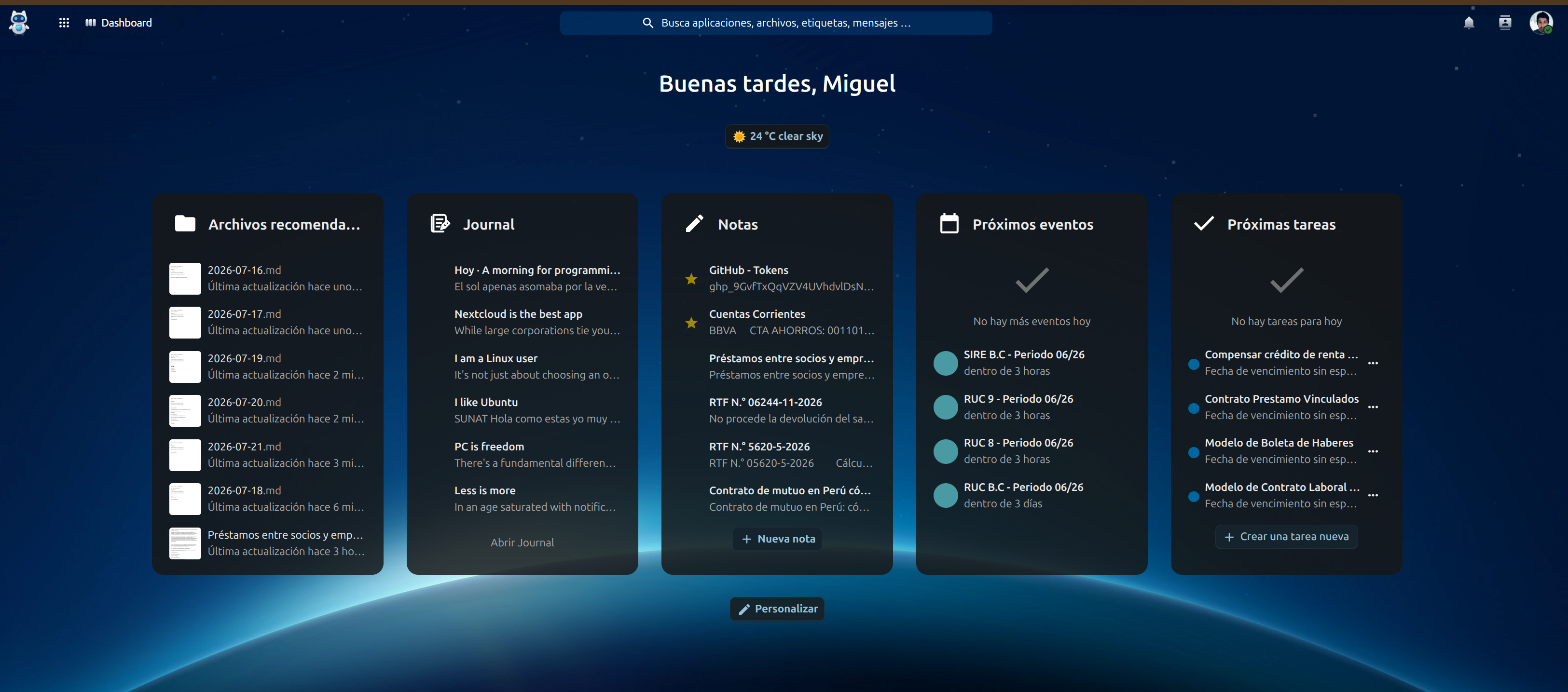Screen dimensions: 1568x692
Task: Mark Contrato Prestamo Vinculados task blue dot
Action: point(1194,408)
